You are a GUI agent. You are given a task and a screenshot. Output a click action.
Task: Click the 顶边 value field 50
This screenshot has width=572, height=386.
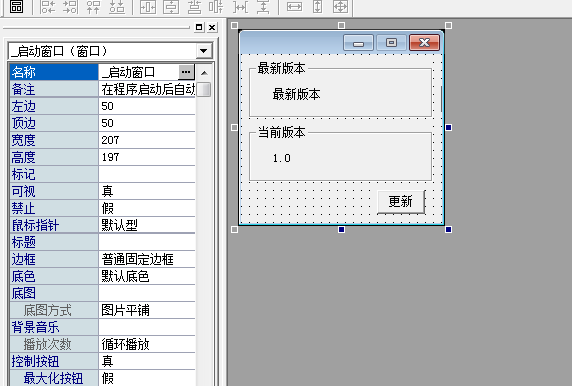pos(147,123)
